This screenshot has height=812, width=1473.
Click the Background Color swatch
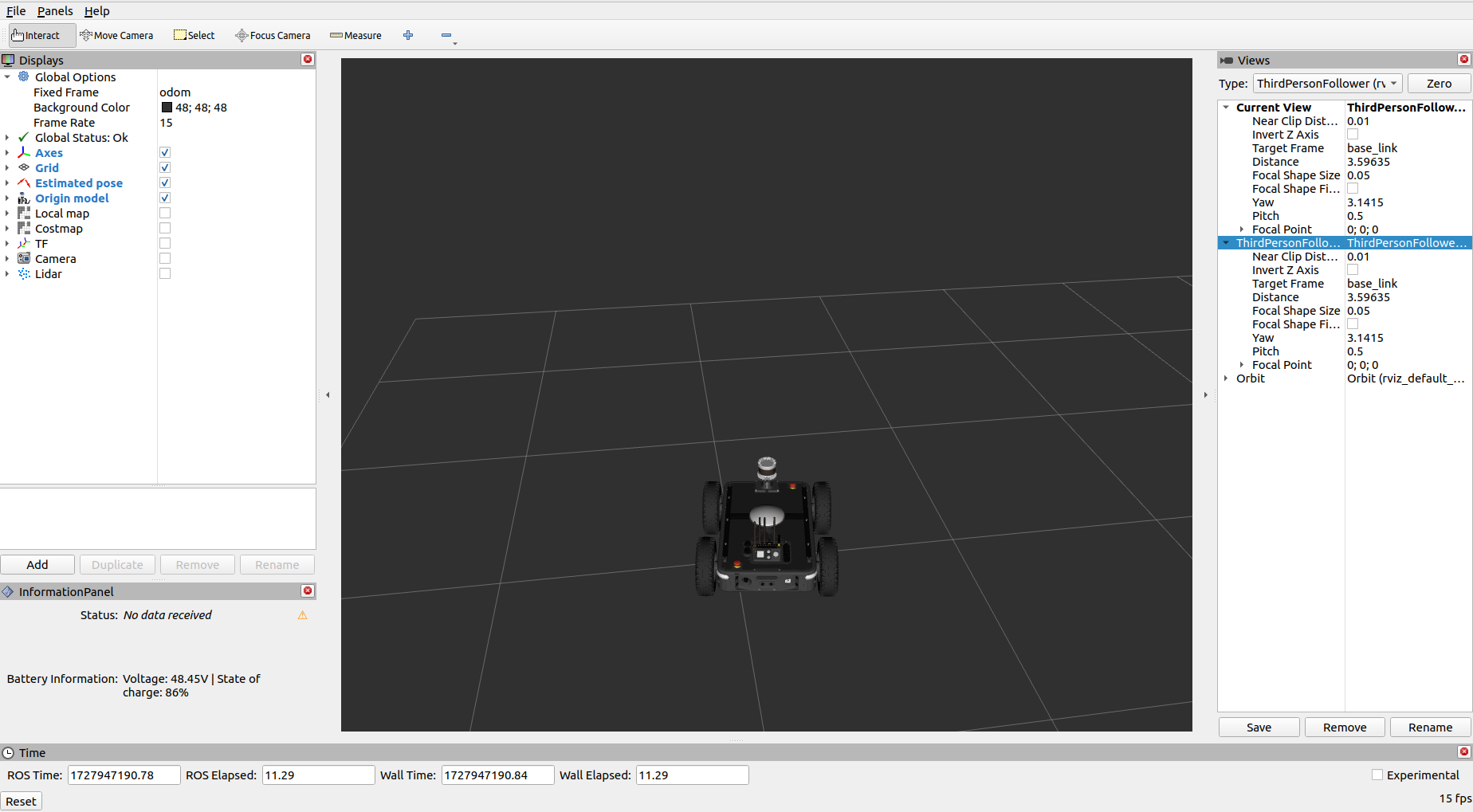pyautogui.click(x=167, y=108)
